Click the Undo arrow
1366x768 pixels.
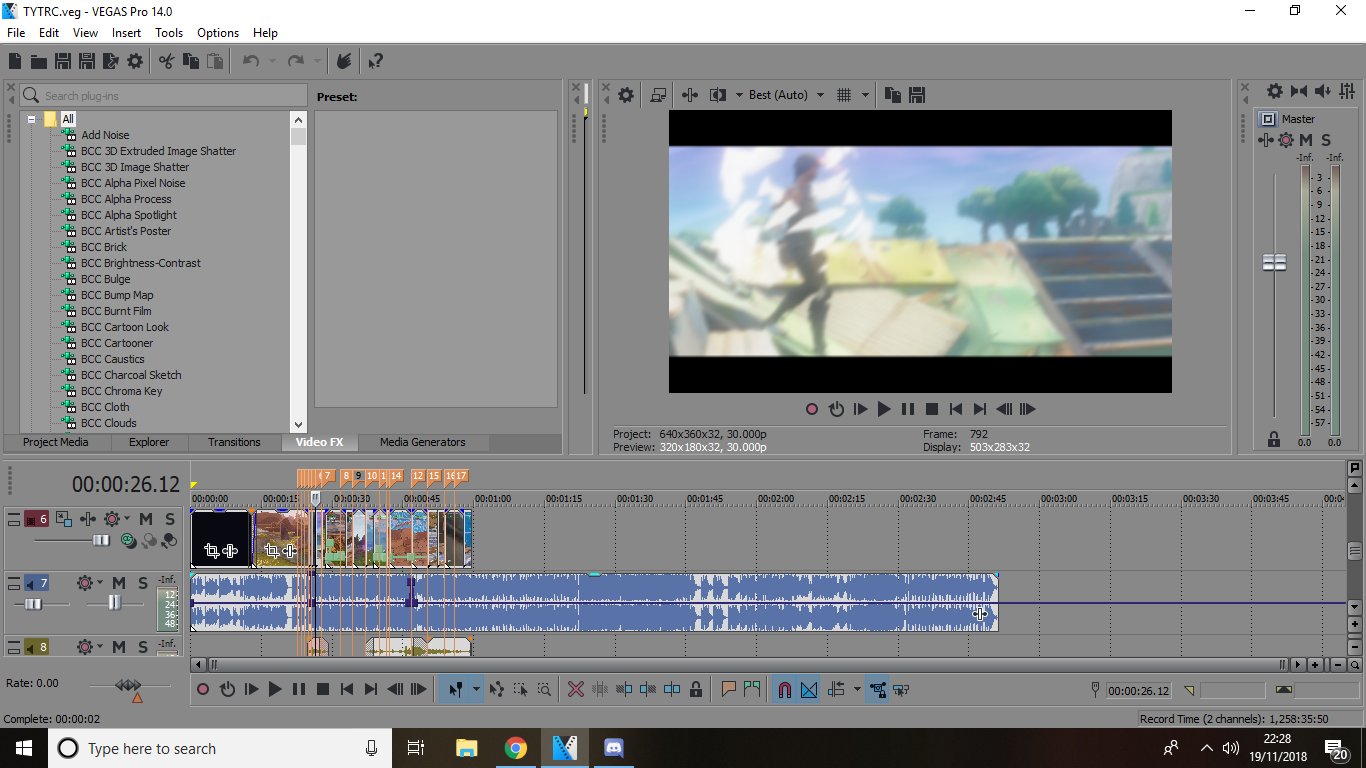[251, 62]
